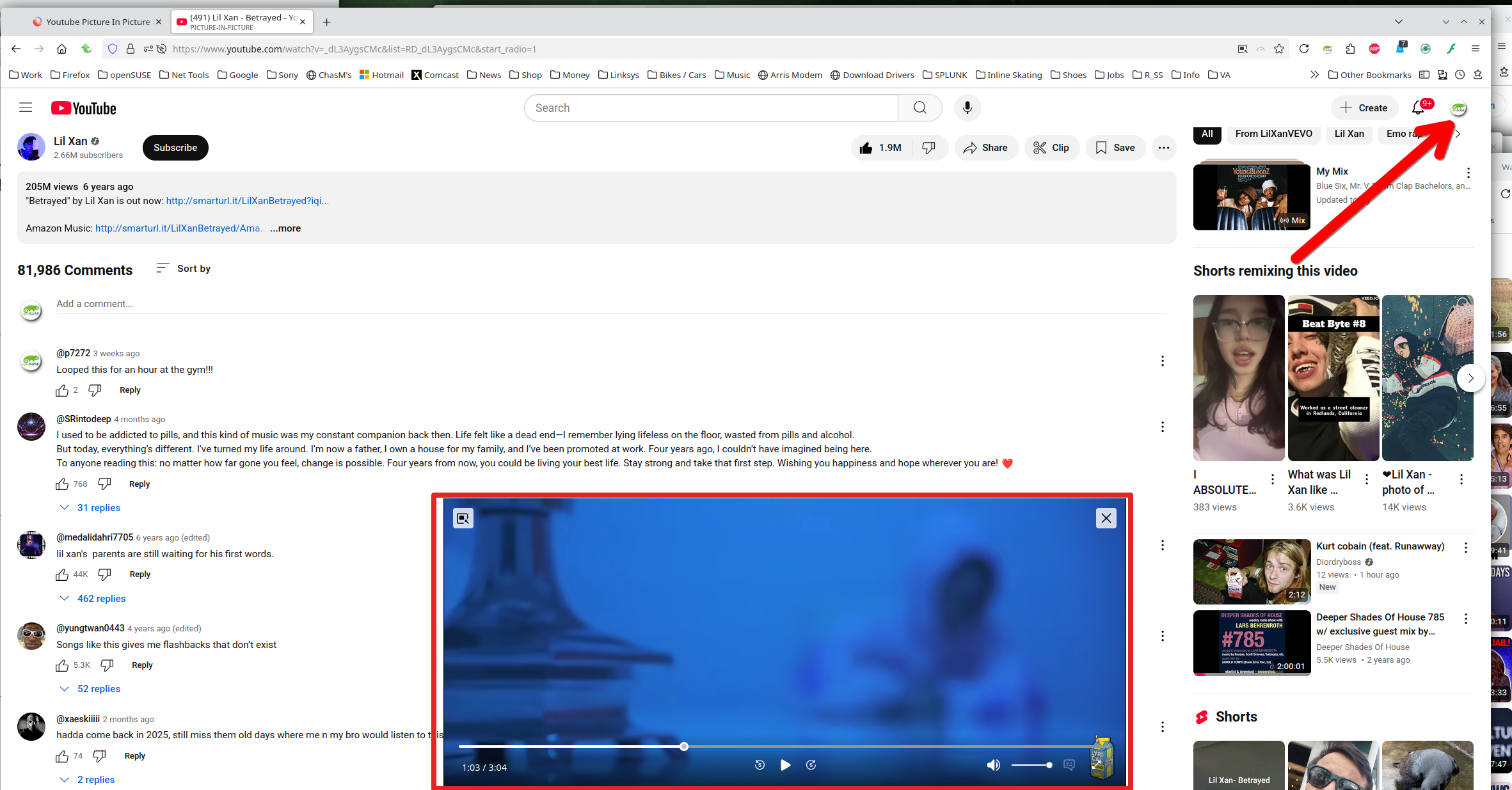The width and height of the screenshot is (1512, 790).
Task: Expand description with ...more
Action: click(x=285, y=228)
